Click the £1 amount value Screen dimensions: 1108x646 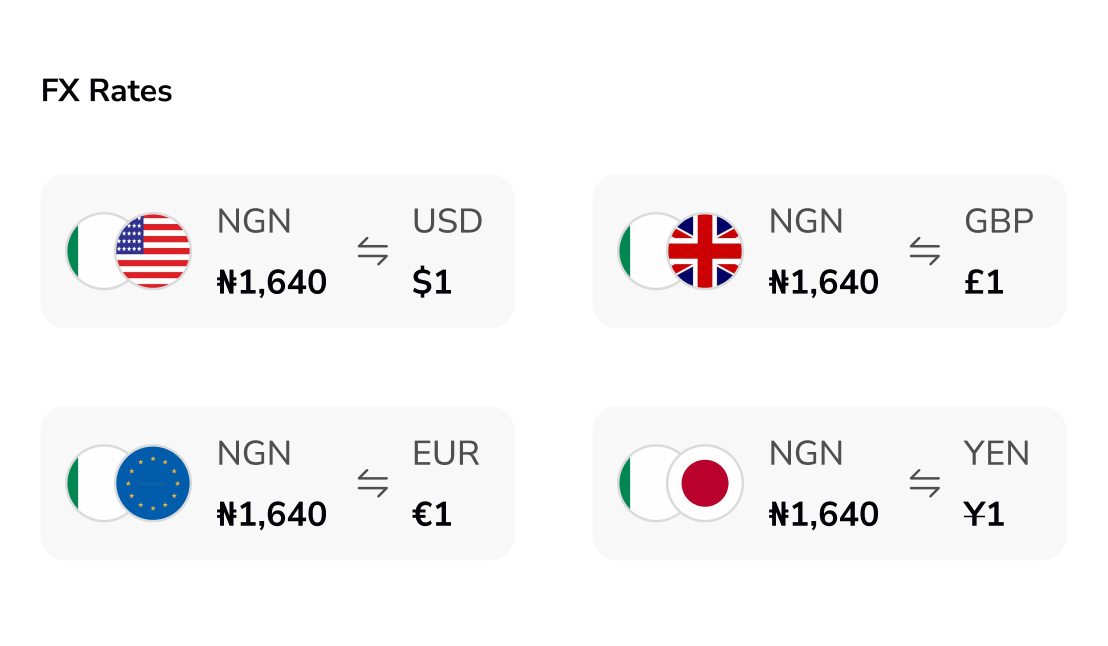[x=984, y=283]
